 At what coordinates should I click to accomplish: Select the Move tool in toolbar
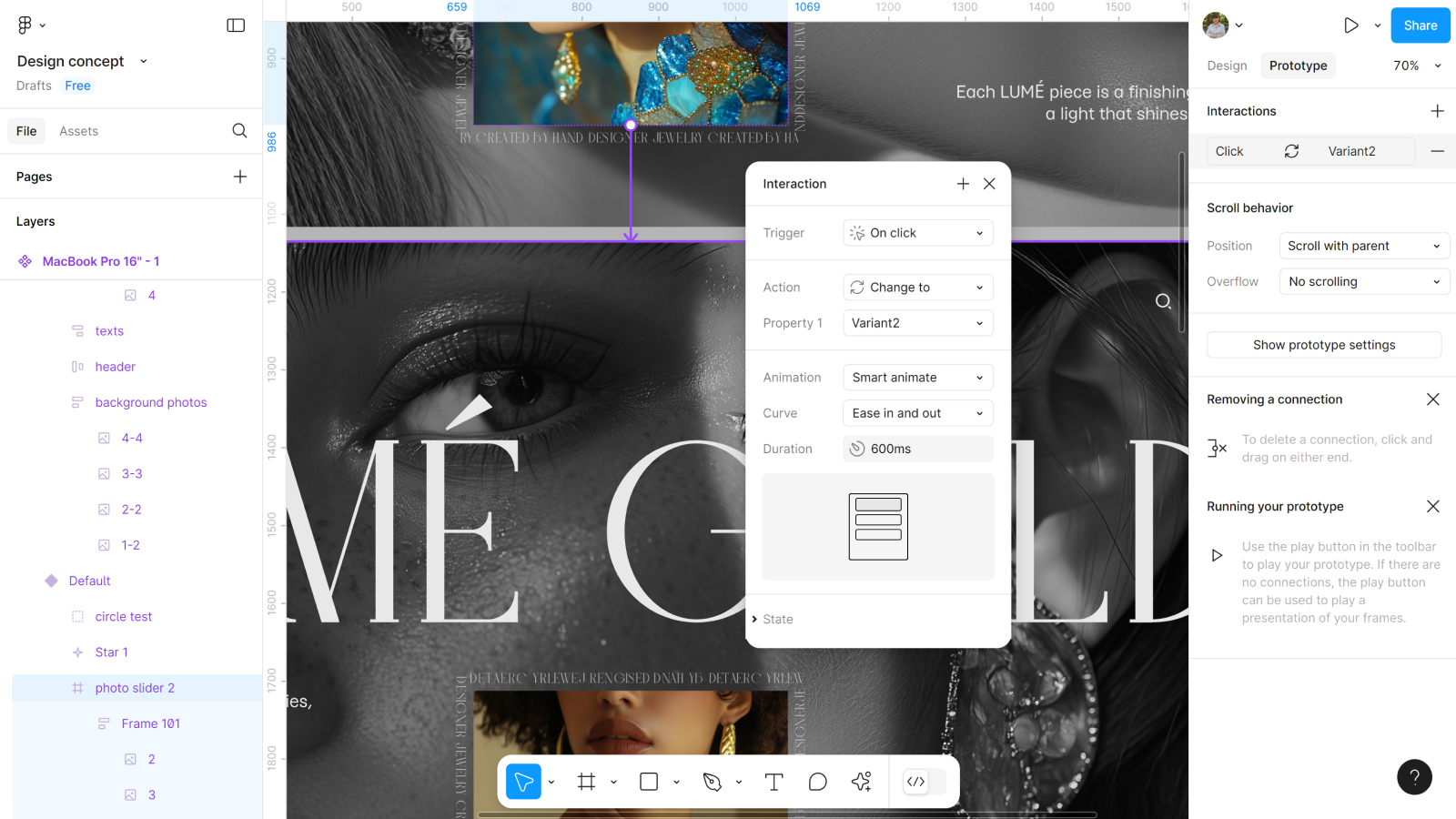pyautogui.click(x=523, y=782)
